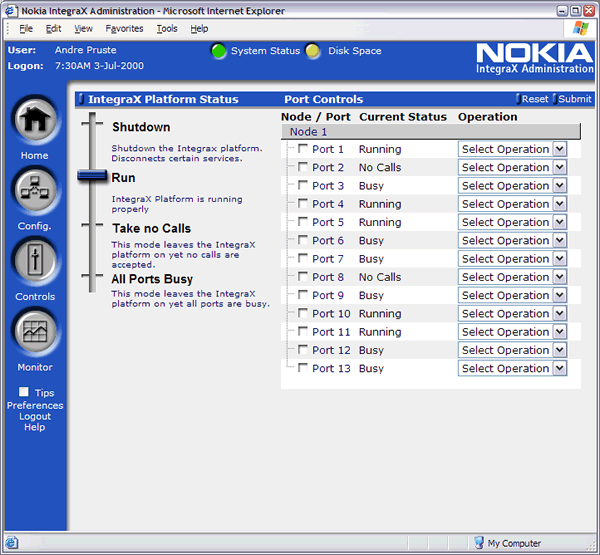Set platform slider to All Ports Busy tick
The width and height of the screenshot is (600, 555).
pyautogui.click(x=92, y=275)
